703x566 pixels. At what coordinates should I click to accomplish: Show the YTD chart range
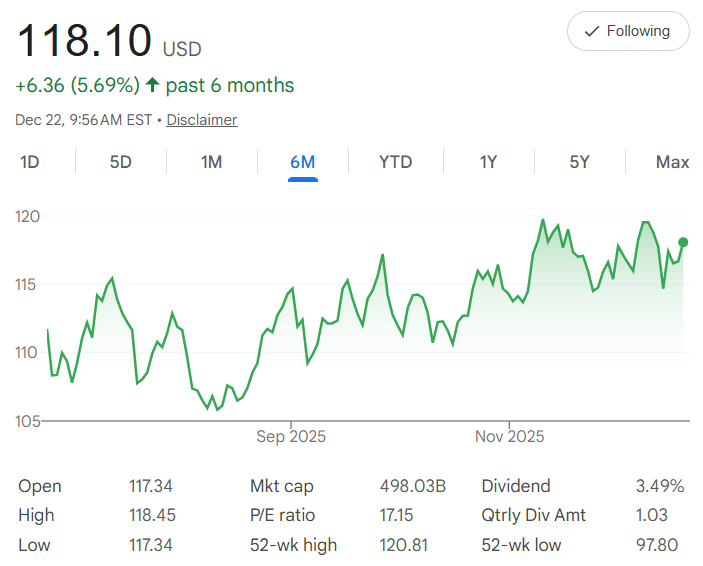[395, 162]
